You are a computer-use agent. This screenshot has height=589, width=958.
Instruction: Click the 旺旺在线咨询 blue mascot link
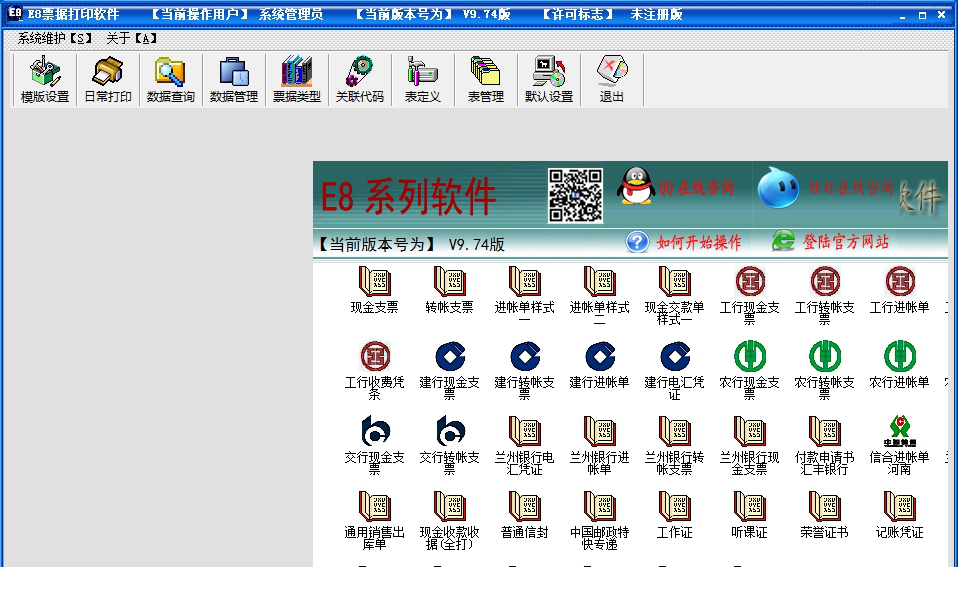click(825, 188)
